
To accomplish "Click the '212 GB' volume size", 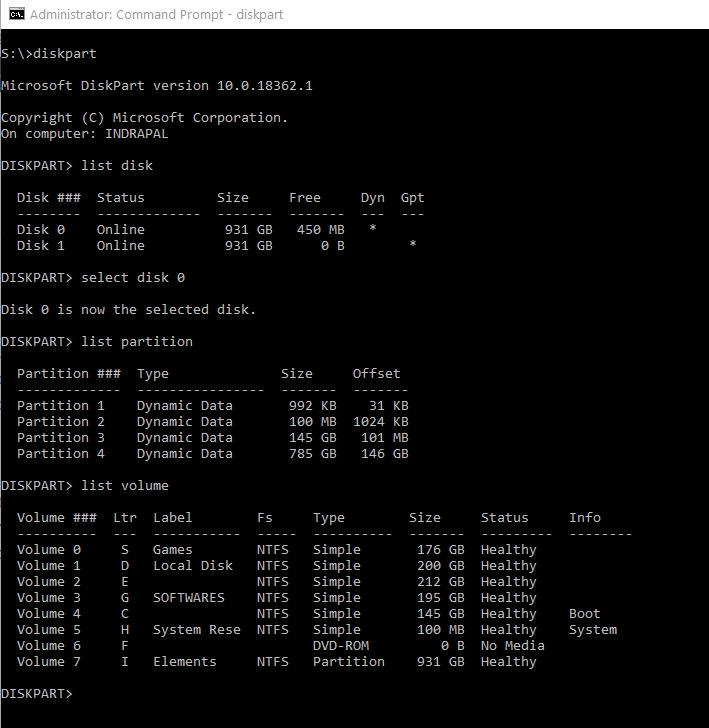I will tap(441, 582).
